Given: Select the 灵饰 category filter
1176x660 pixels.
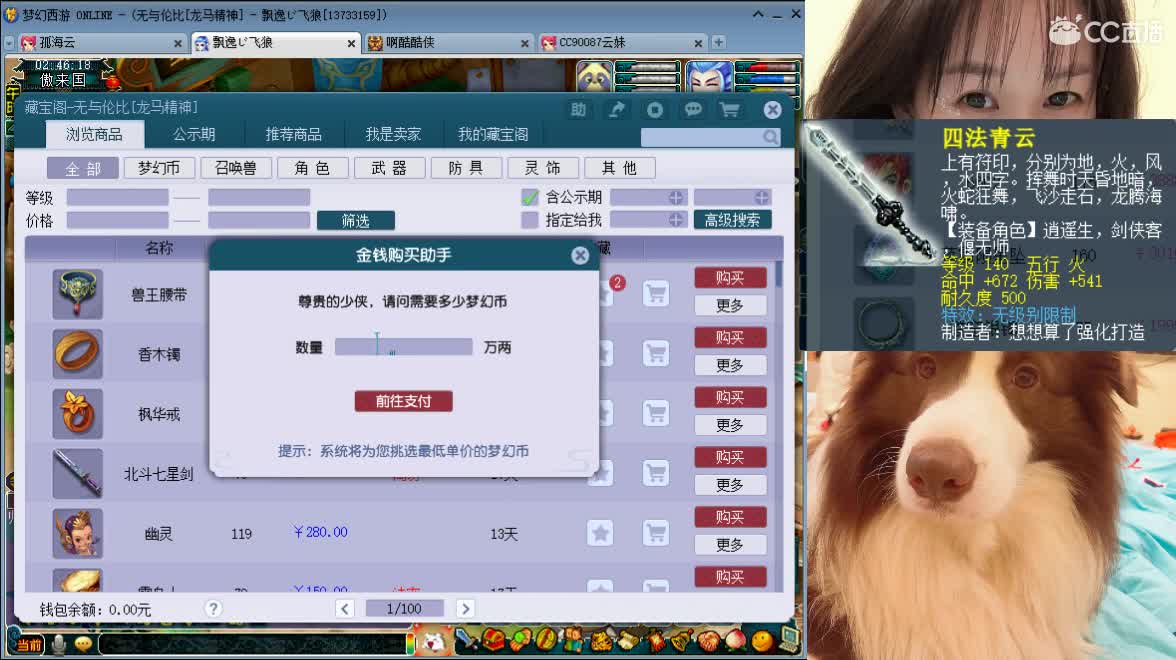Looking at the screenshot, I should [542, 168].
